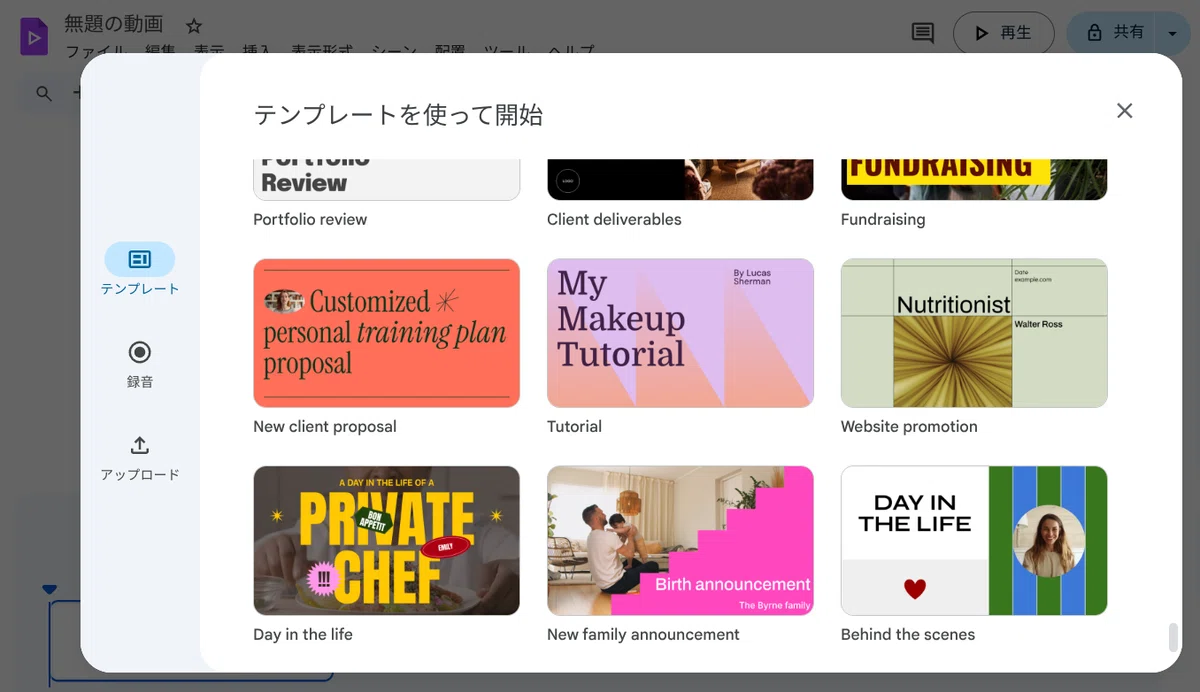Click the 'Client deliverables' label

tap(614, 219)
